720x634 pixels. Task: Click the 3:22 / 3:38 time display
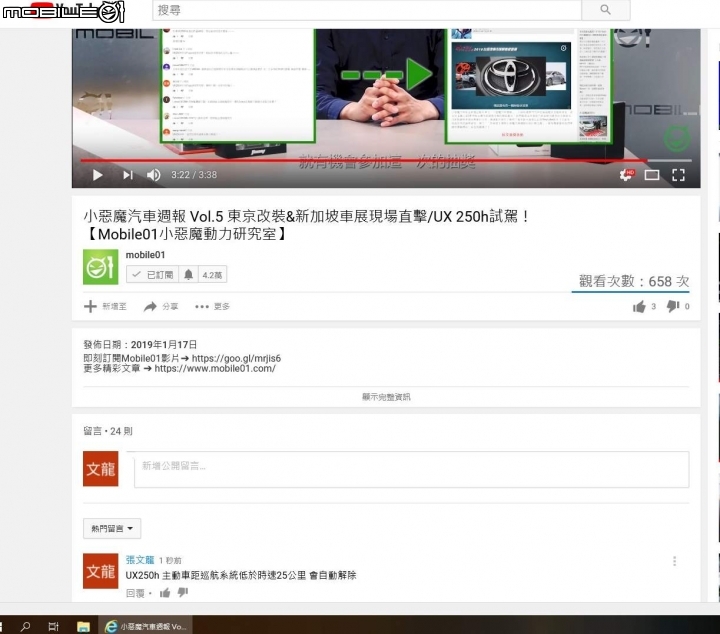pos(194,174)
